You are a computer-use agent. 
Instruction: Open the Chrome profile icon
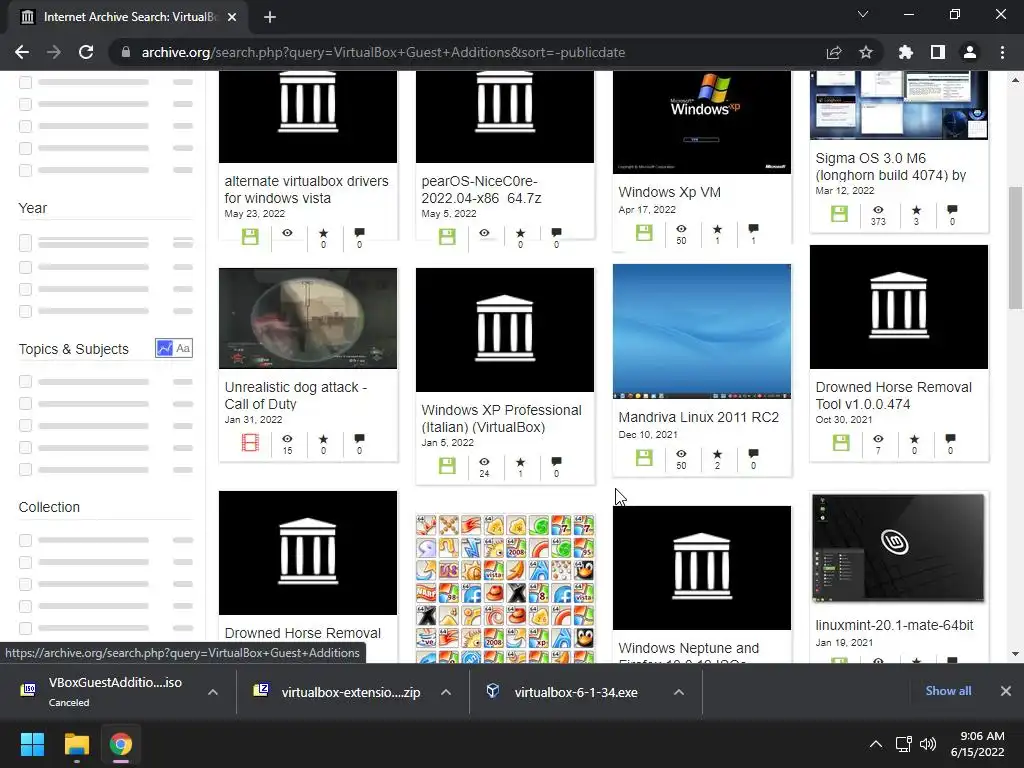tap(970, 52)
